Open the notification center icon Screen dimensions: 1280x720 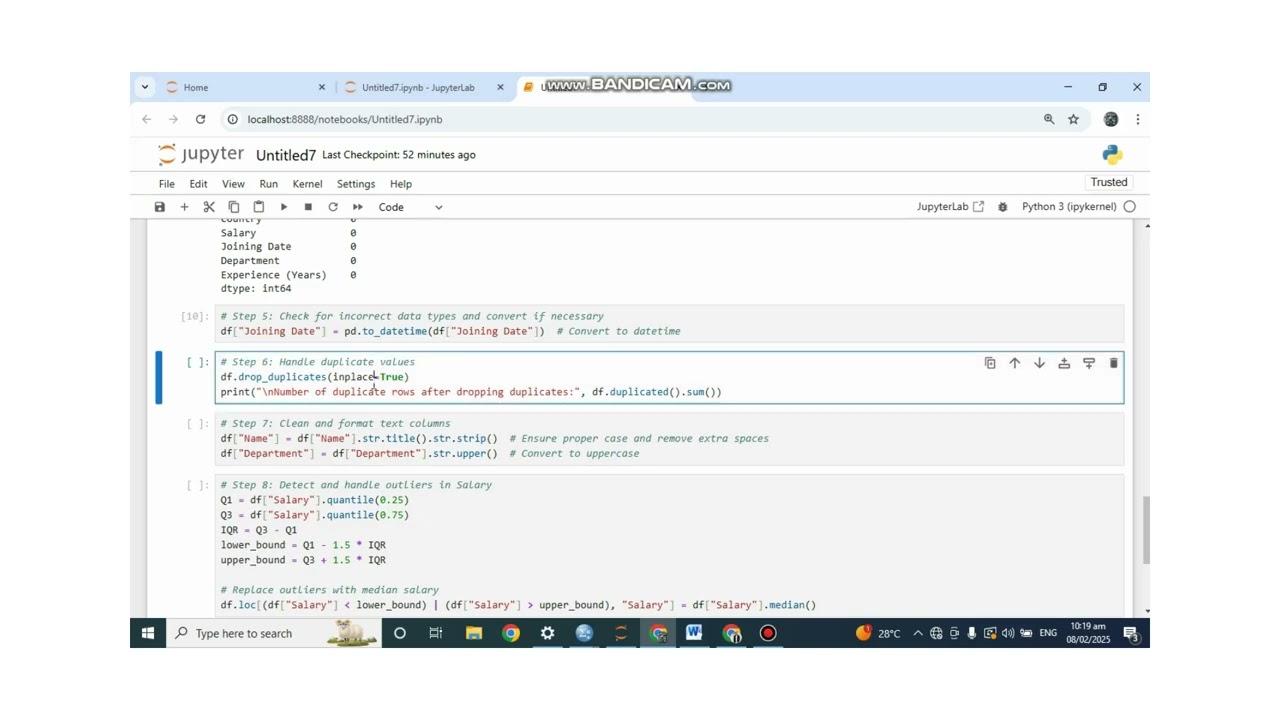click(x=1131, y=633)
